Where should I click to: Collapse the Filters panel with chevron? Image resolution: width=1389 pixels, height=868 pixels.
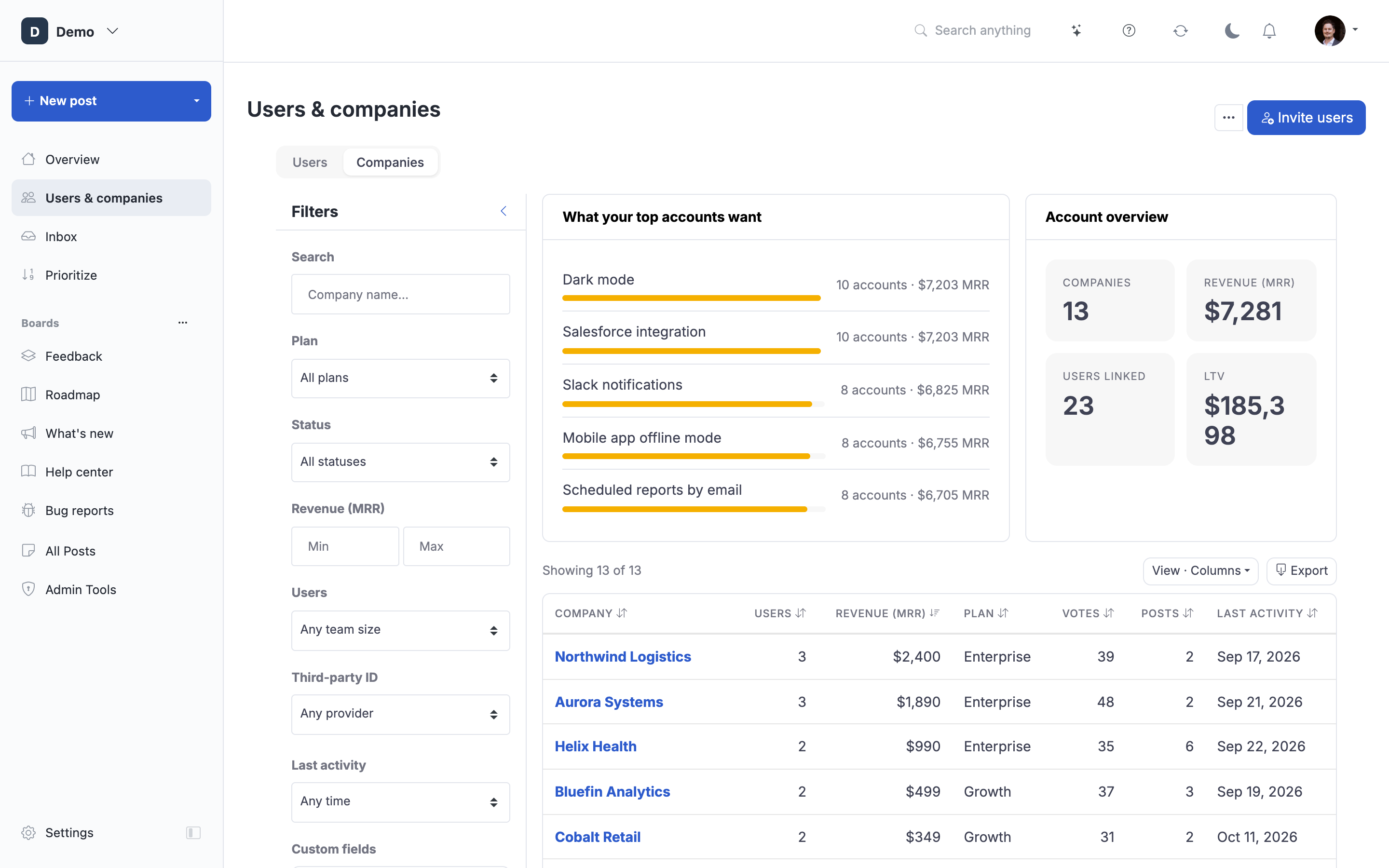pos(504,211)
